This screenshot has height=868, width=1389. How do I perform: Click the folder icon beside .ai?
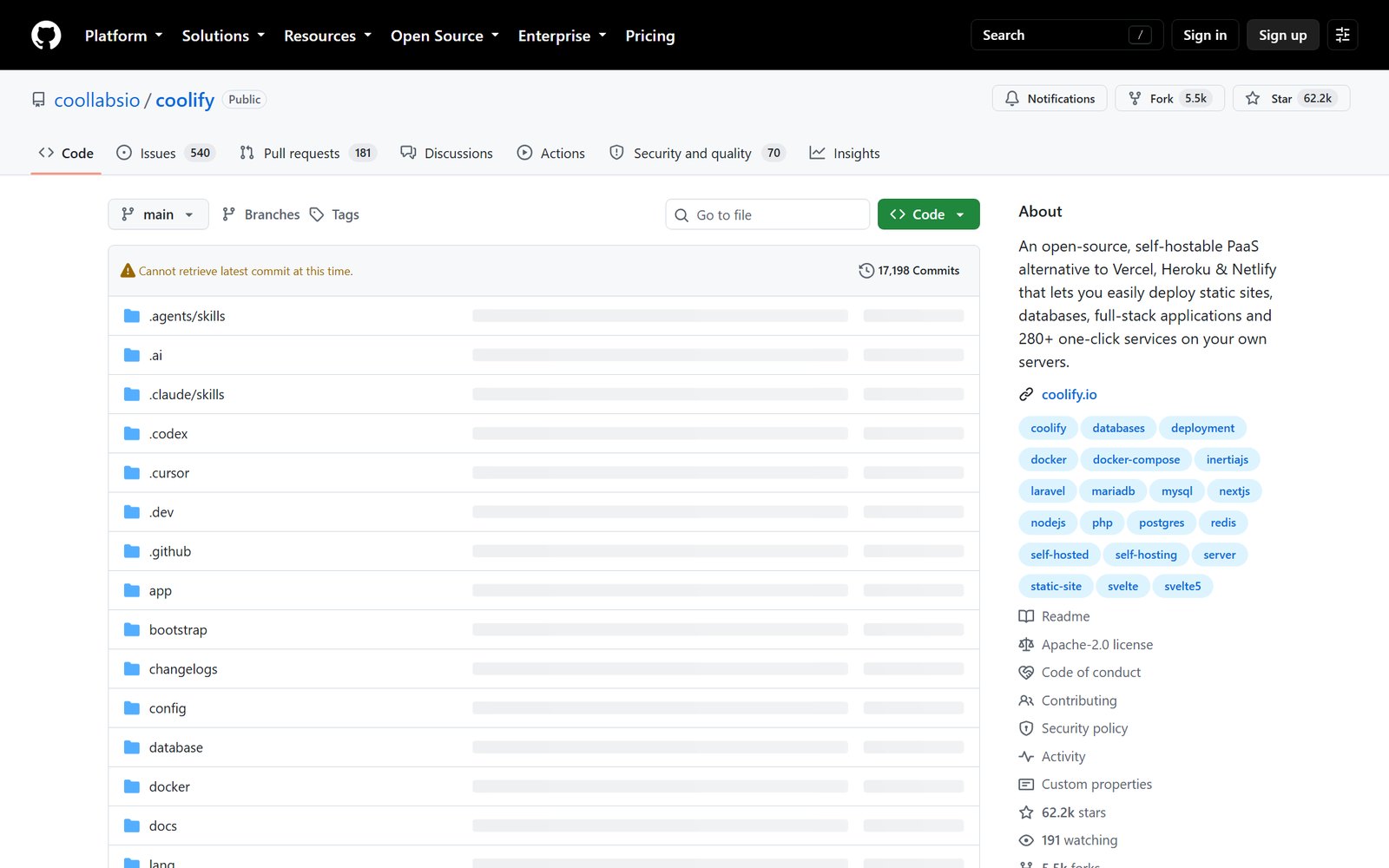pos(132,355)
